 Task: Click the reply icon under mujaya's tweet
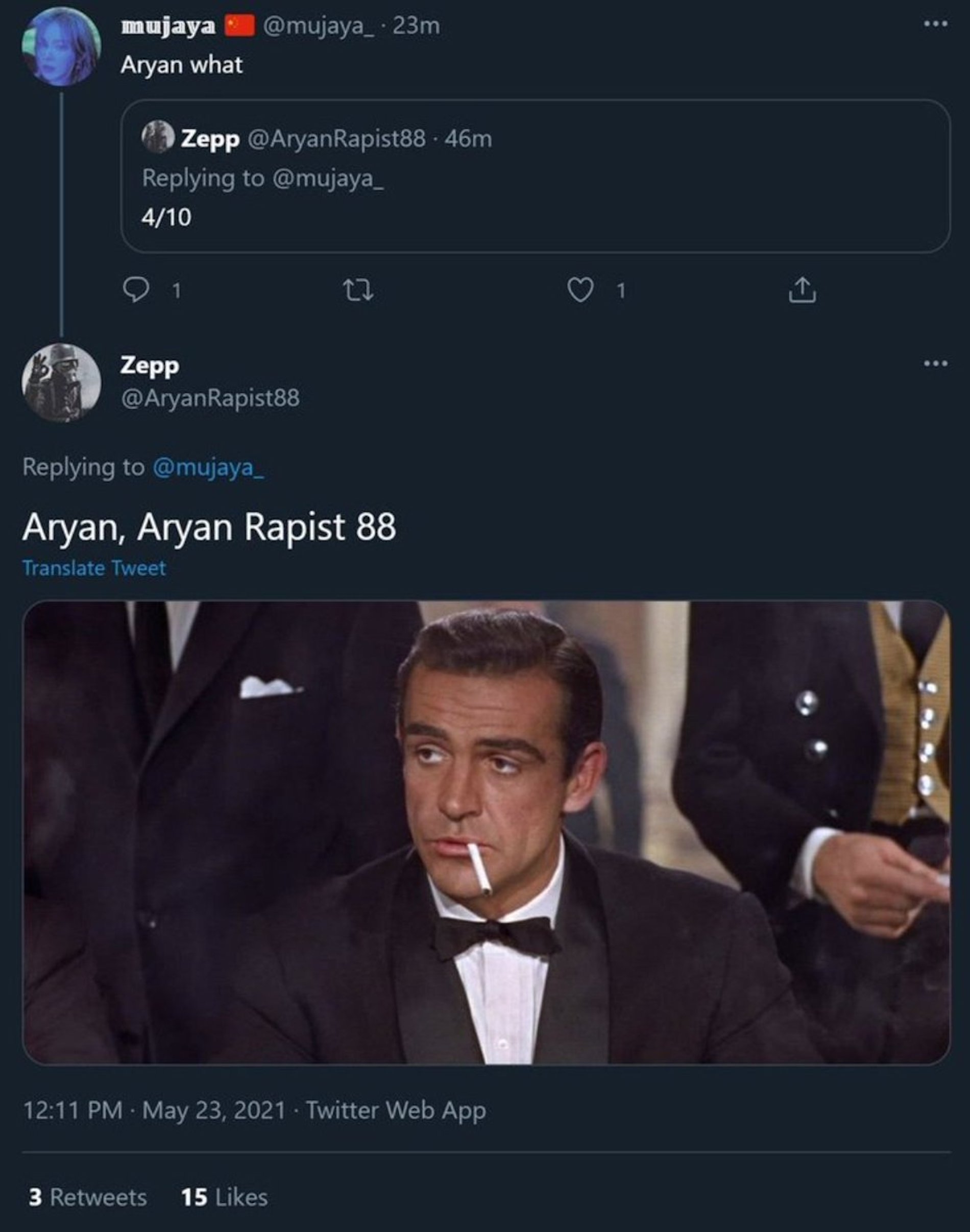(136, 290)
